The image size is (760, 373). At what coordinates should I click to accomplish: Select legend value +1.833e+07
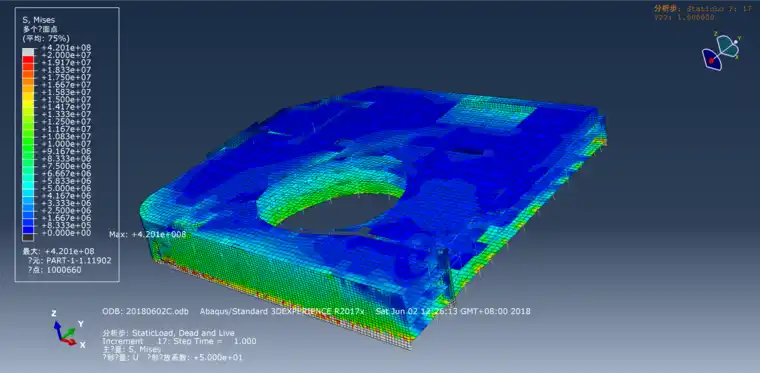click(x=66, y=70)
